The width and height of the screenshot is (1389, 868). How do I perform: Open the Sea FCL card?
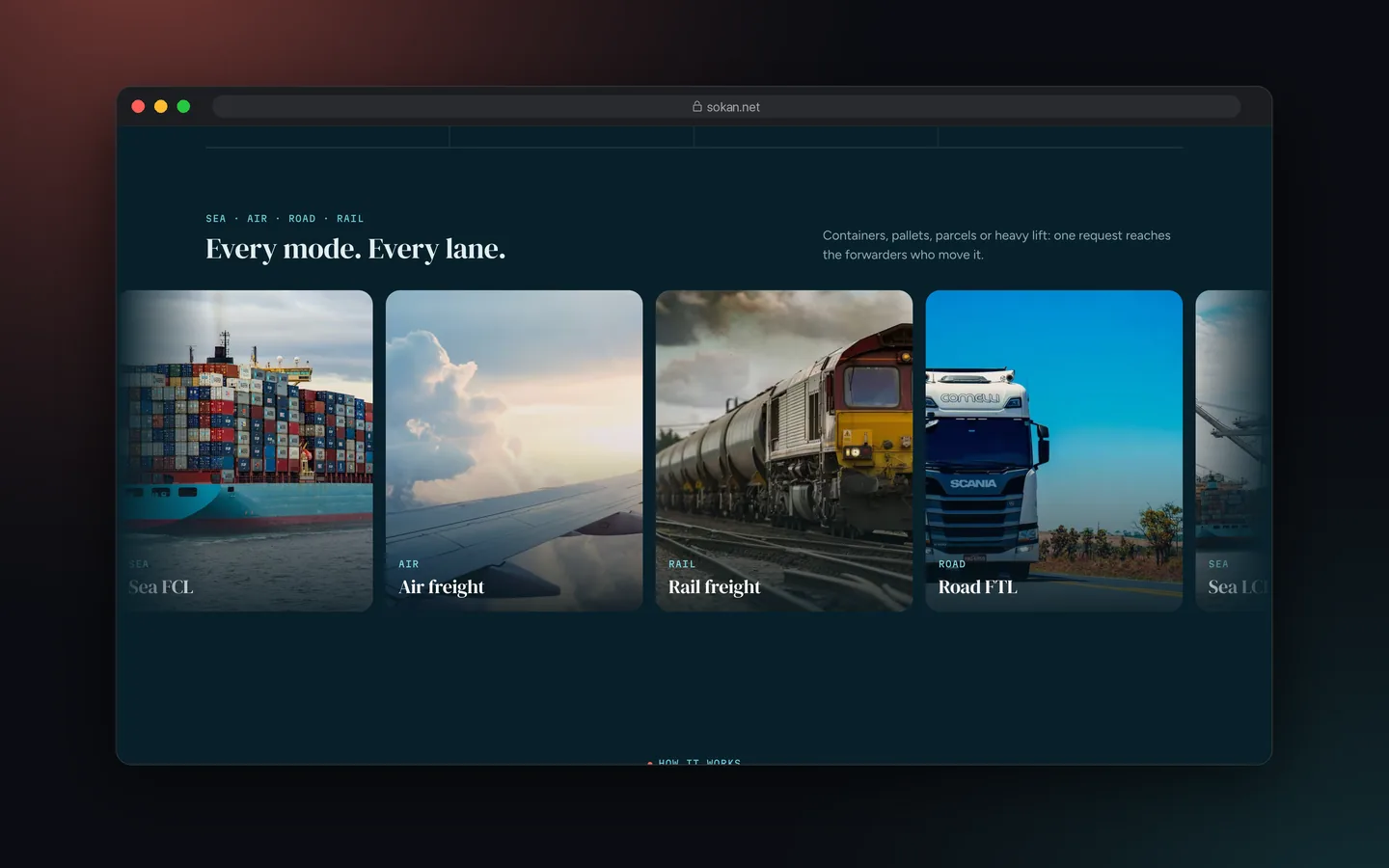point(245,450)
